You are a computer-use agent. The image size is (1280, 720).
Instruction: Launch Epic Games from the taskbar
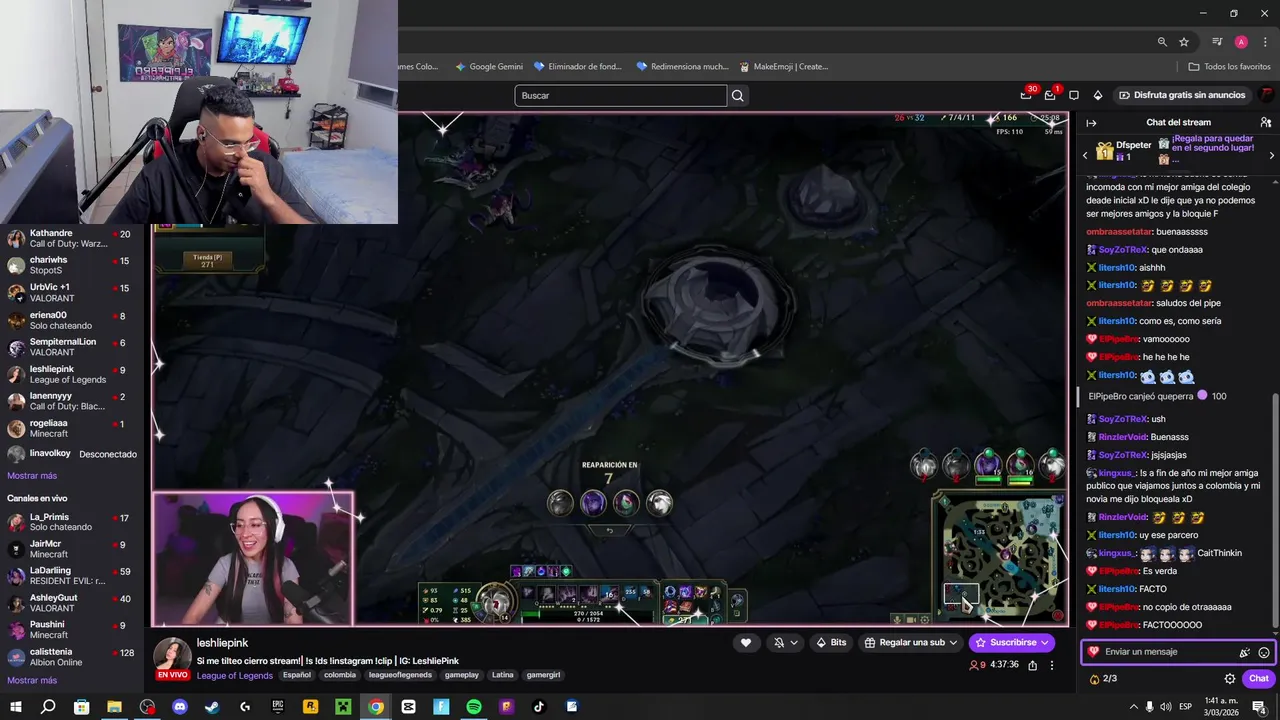(278, 706)
